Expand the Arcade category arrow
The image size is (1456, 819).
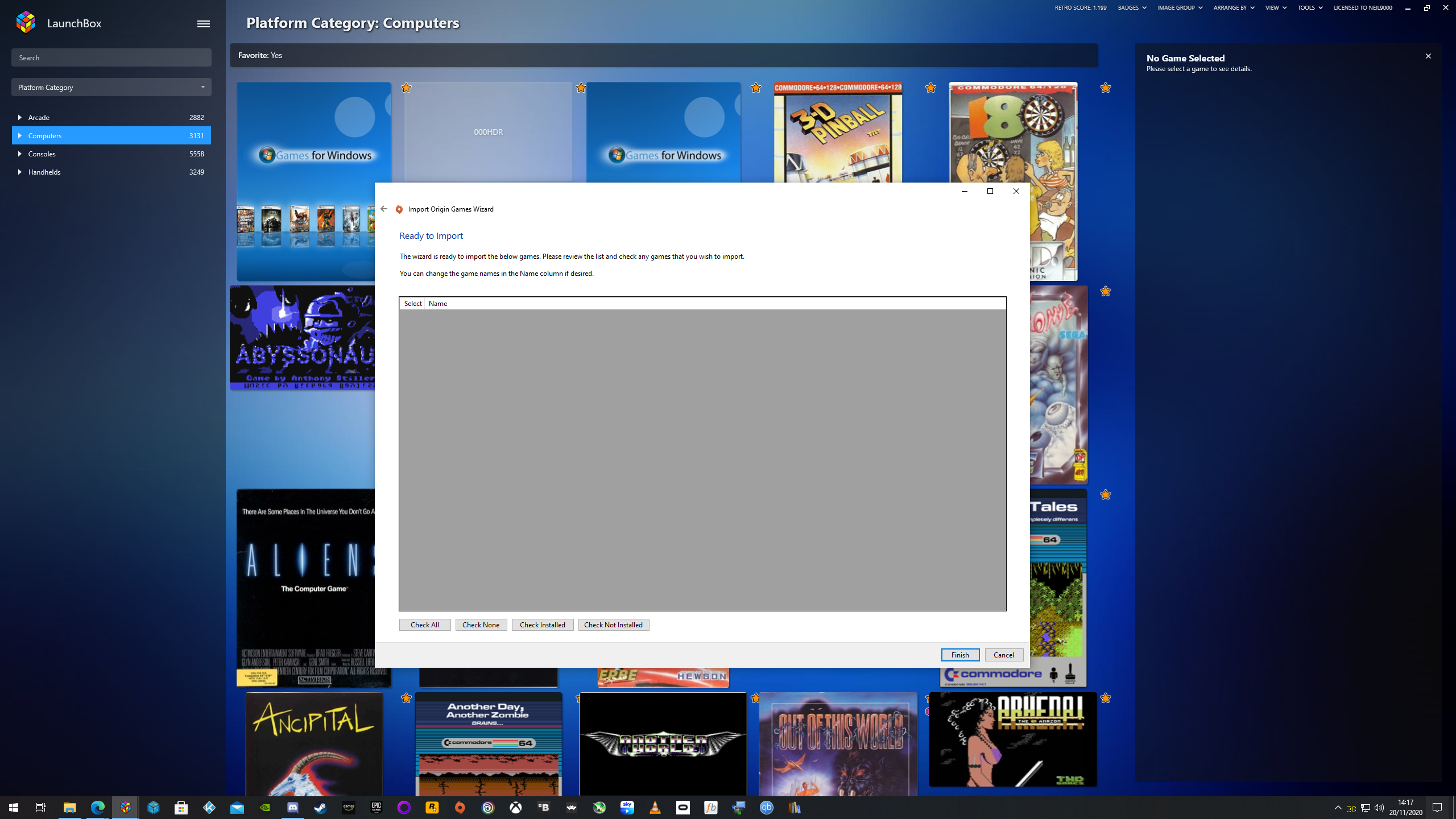19,117
